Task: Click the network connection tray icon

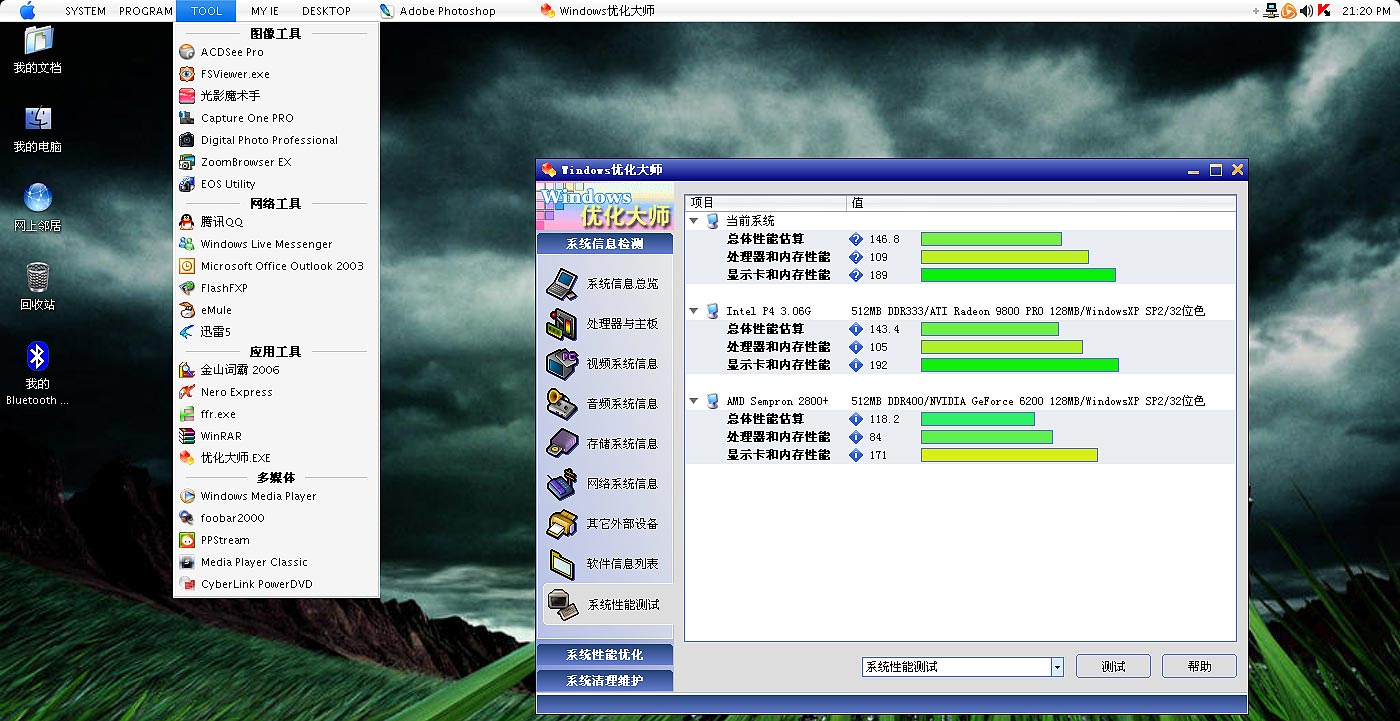Action: tap(1271, 11)
